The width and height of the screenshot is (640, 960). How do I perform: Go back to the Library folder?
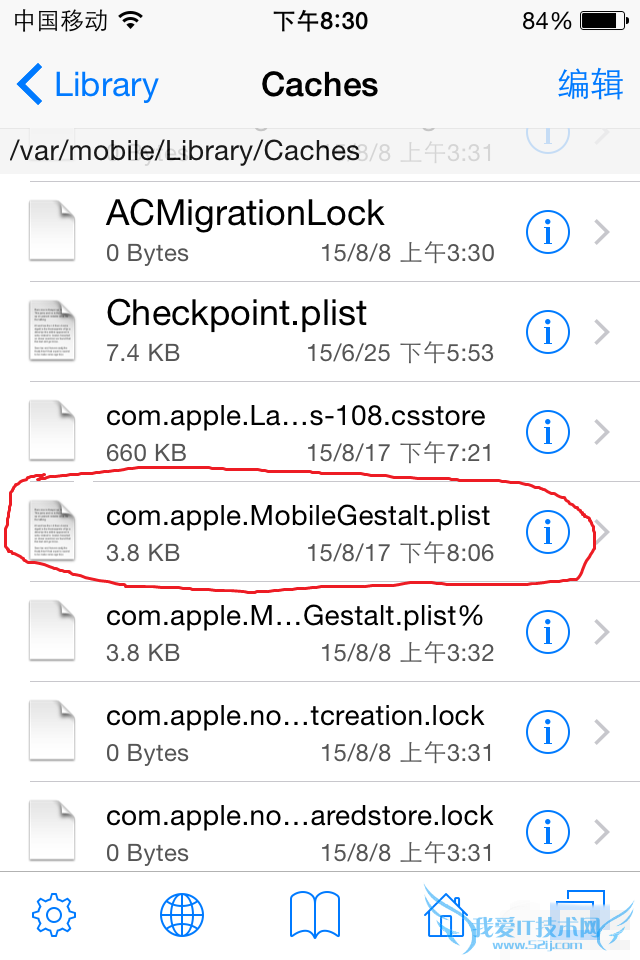[x=86, y=85]
